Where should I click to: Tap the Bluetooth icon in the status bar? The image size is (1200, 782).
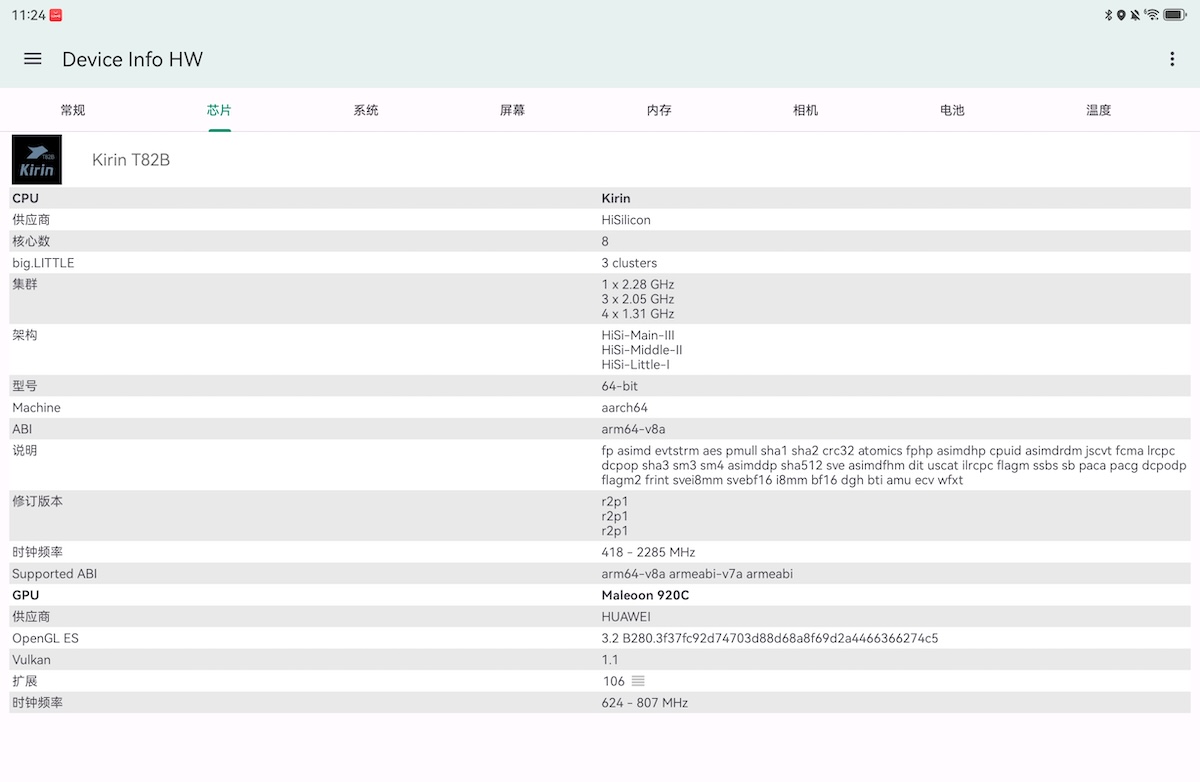coord(1108,15)
